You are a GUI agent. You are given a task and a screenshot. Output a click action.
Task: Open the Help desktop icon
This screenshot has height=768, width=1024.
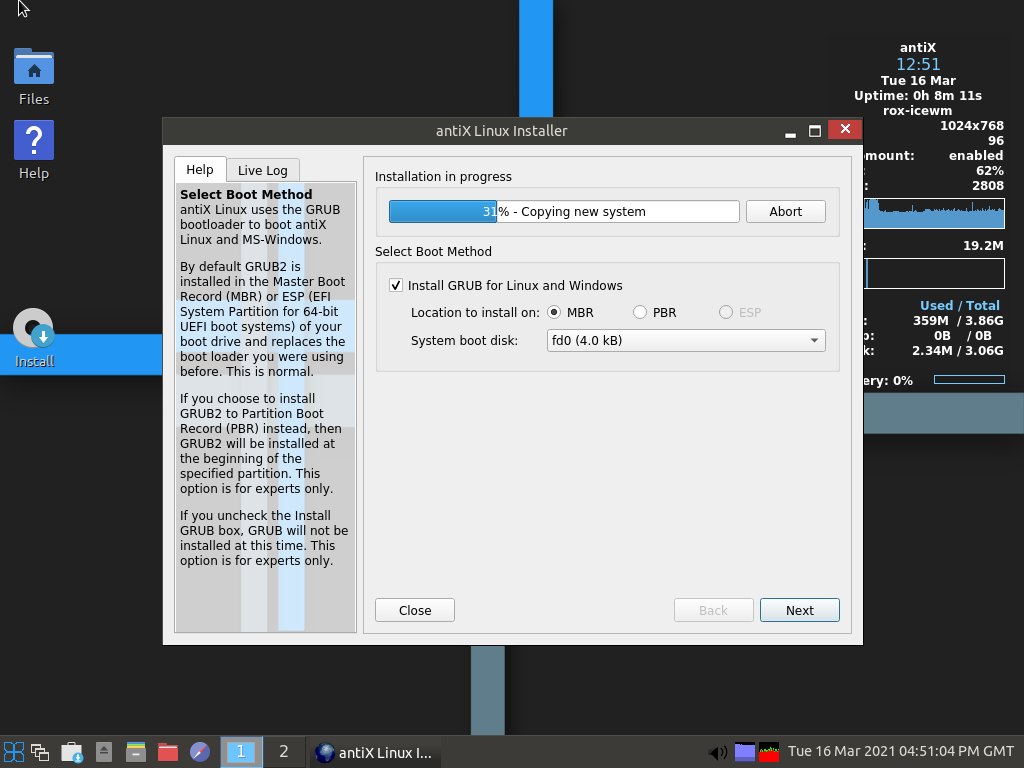click(34, 150)
